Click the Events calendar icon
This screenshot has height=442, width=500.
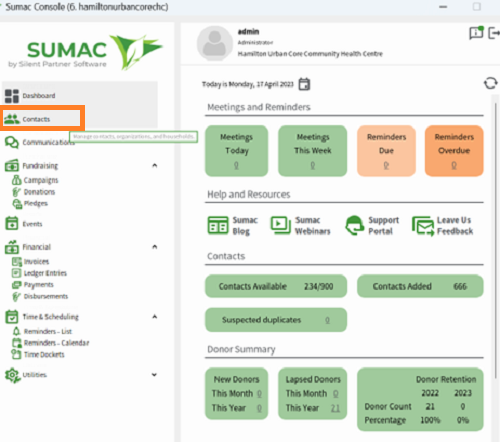pyautogui.click(x=12, y=224)
